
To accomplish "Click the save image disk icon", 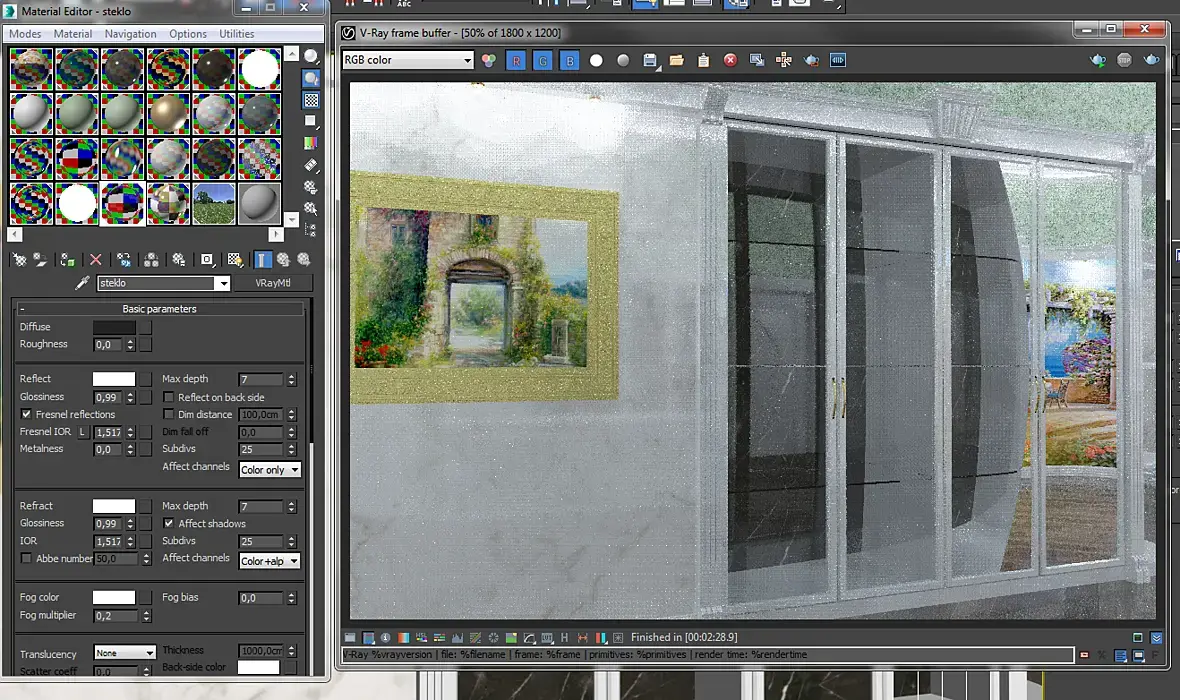I will 650,61.
